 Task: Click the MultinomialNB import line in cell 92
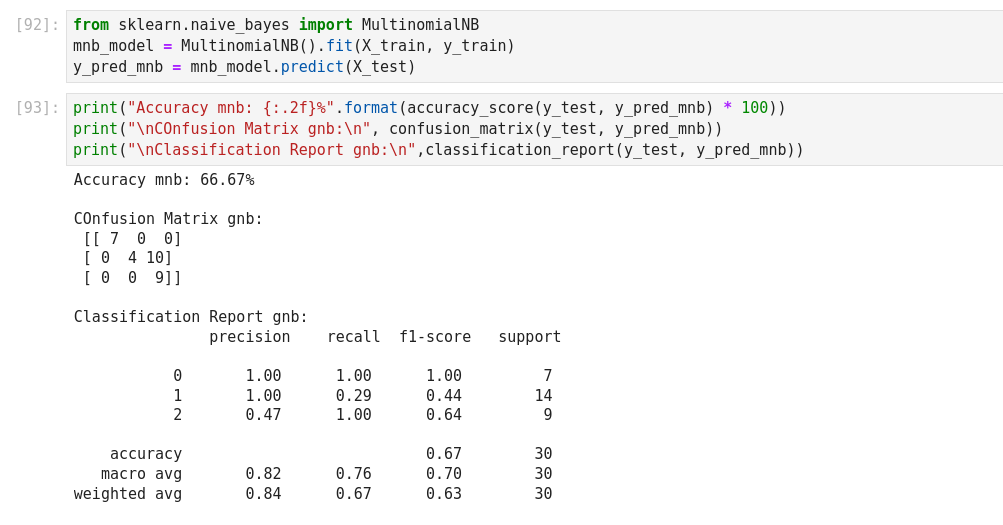tap(275, 25)
